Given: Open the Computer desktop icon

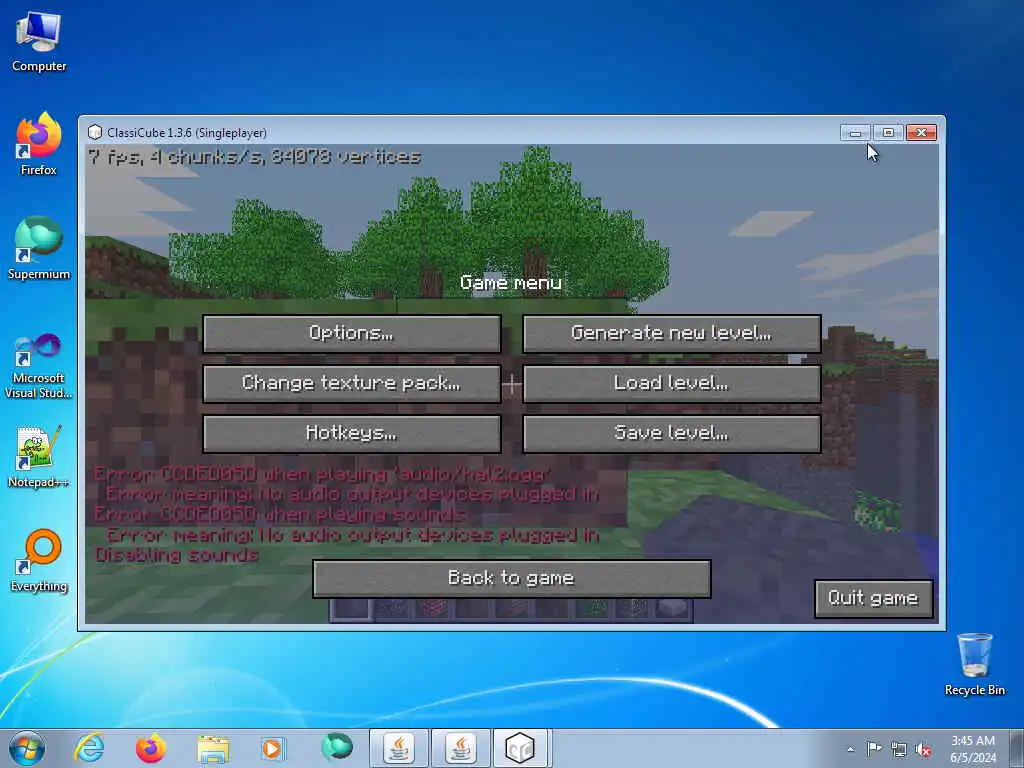Looking at the screenshot, I should (39, 42).
